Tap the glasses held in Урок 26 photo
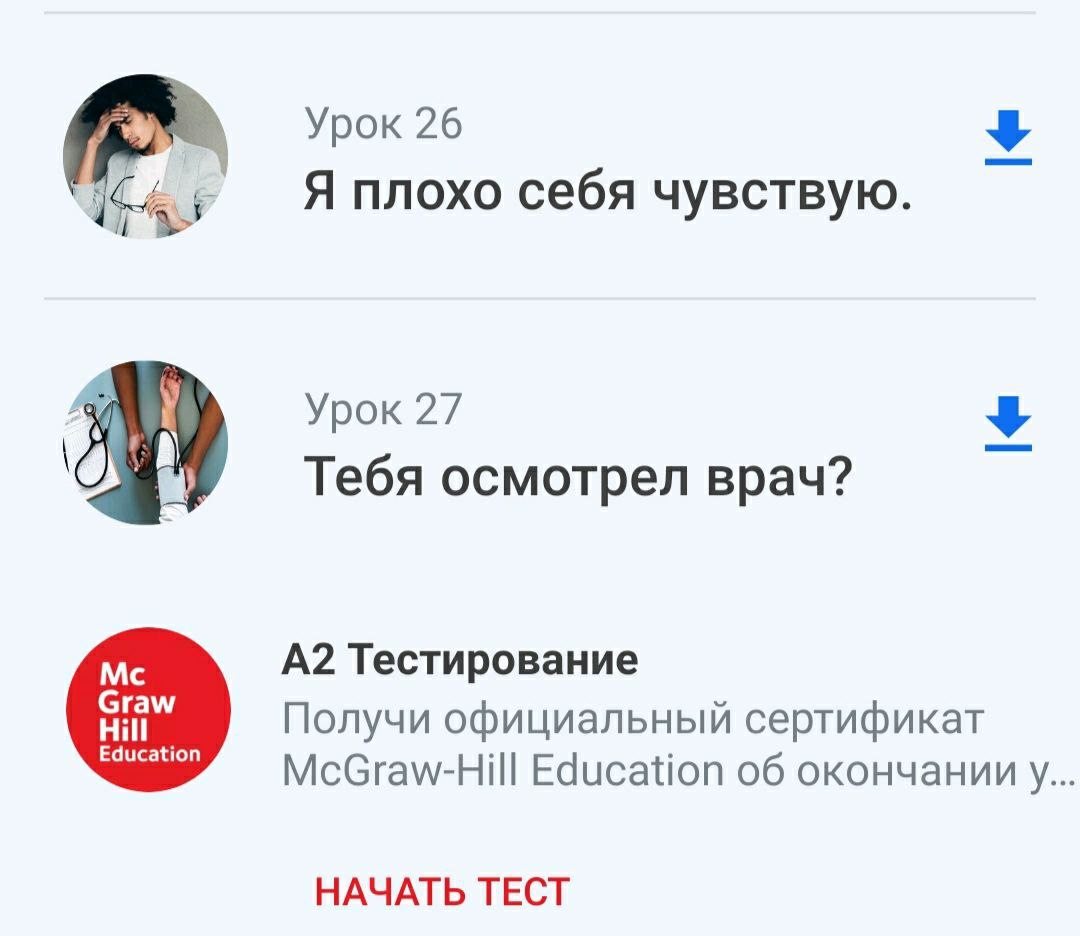The image size is (1080, 936). 134,194
